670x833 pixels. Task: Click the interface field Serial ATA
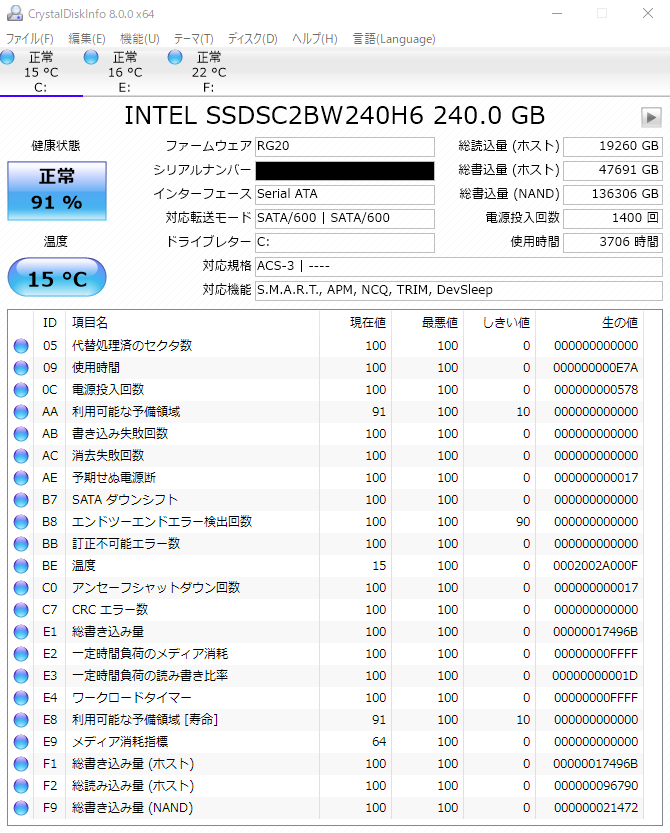click(345, 194)
